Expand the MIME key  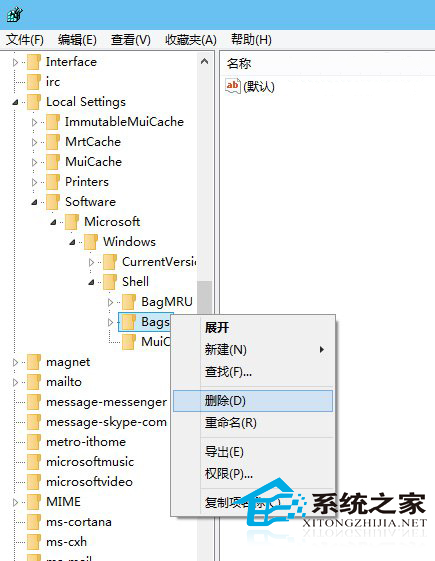tap(15, 503)
